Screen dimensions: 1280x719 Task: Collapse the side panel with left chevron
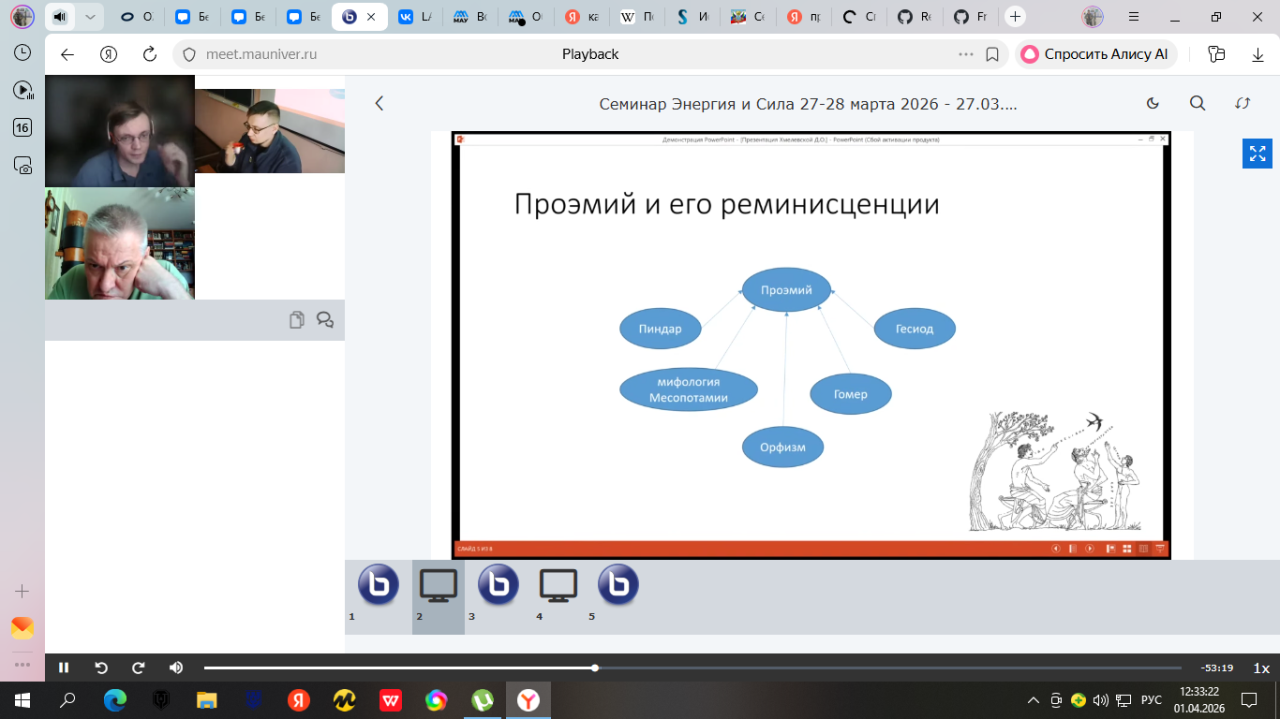[379, 103]
